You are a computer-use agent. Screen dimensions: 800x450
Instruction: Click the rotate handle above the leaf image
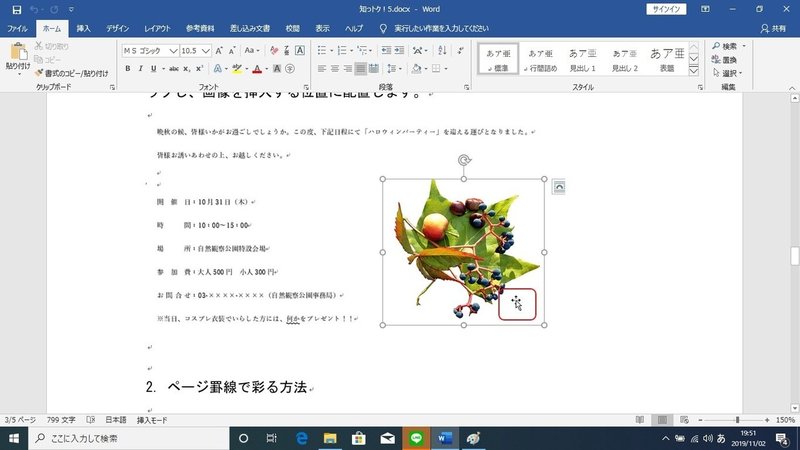click(x=464, y=161)
